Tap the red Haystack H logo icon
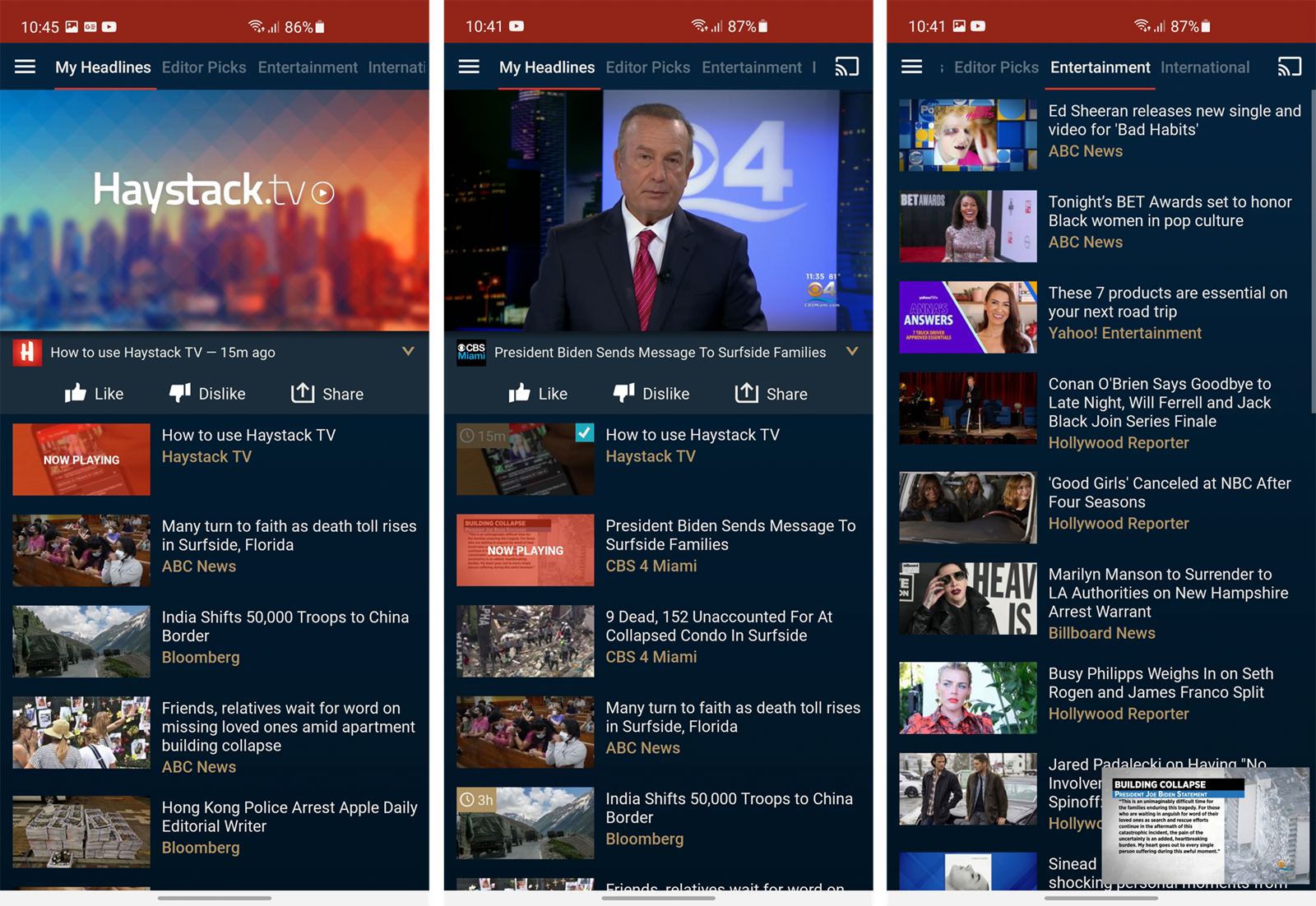This screenshot has height=906, width=1316. (27, 352)
